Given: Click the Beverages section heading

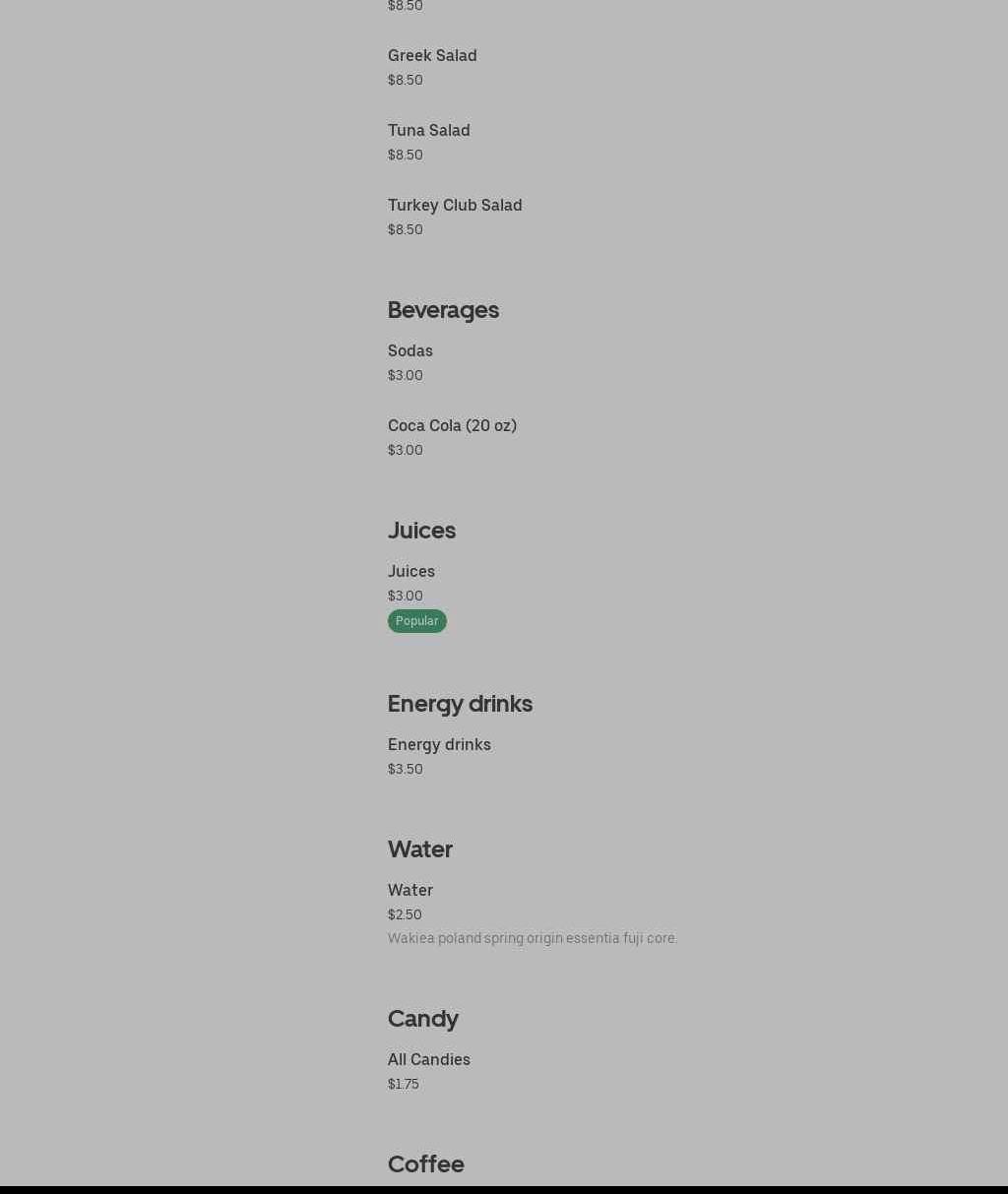Looking at the screenshot, I should (443, 310).
